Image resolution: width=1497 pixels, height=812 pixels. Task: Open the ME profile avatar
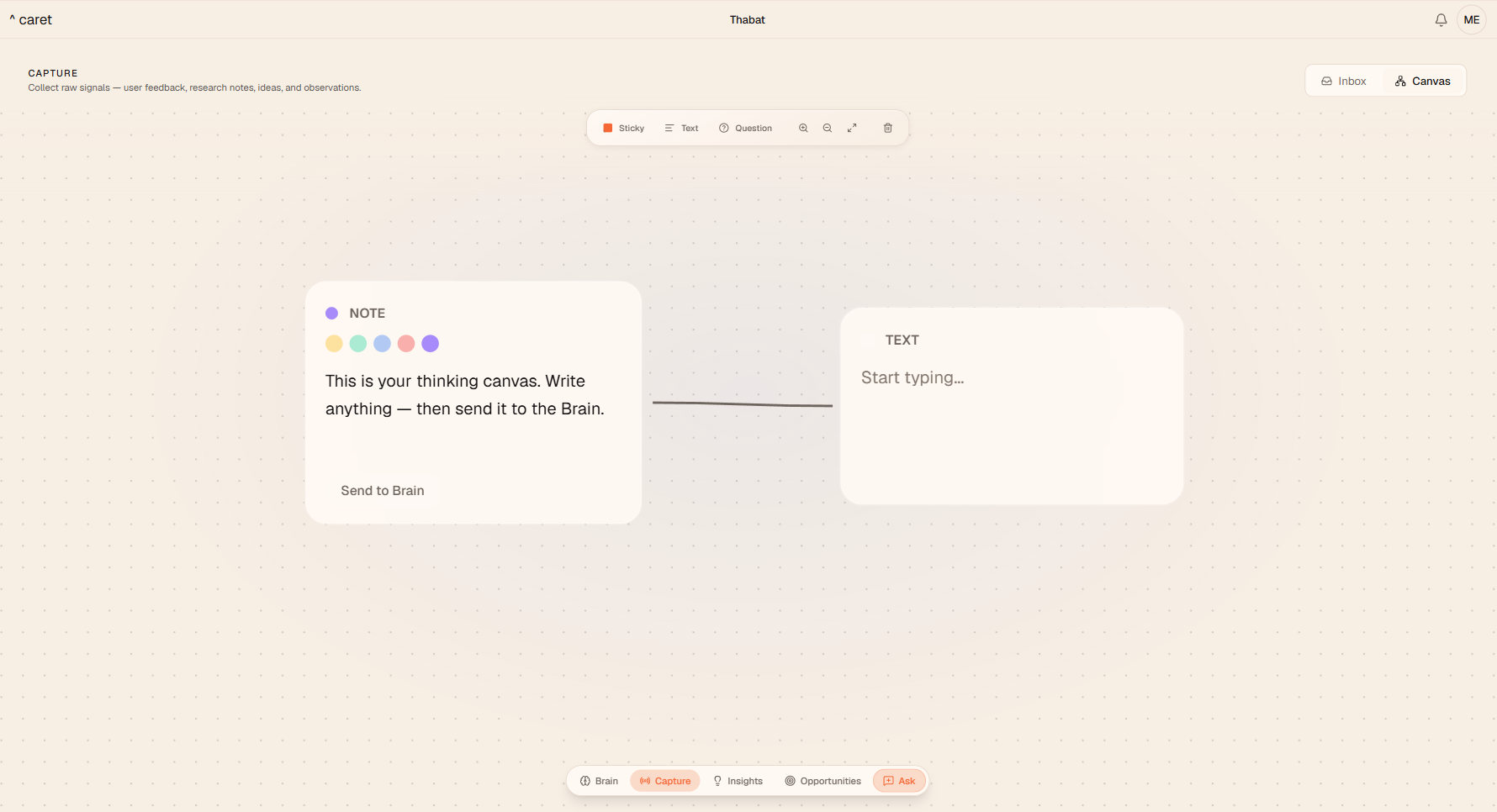1472,20
